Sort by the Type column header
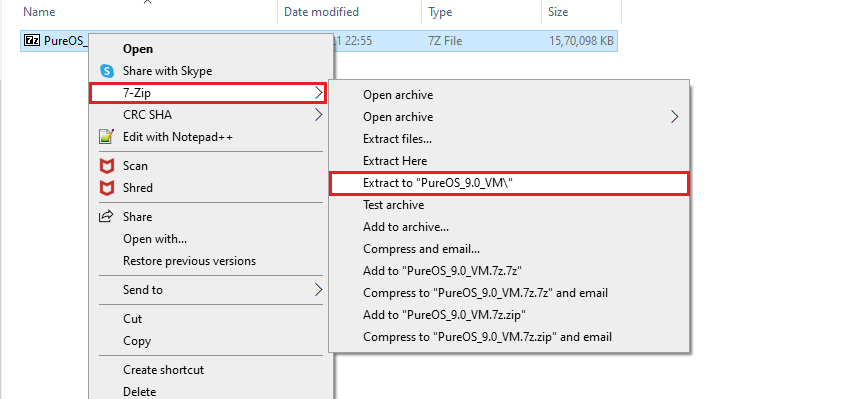 pyautogui.click(x=440, y=11)
